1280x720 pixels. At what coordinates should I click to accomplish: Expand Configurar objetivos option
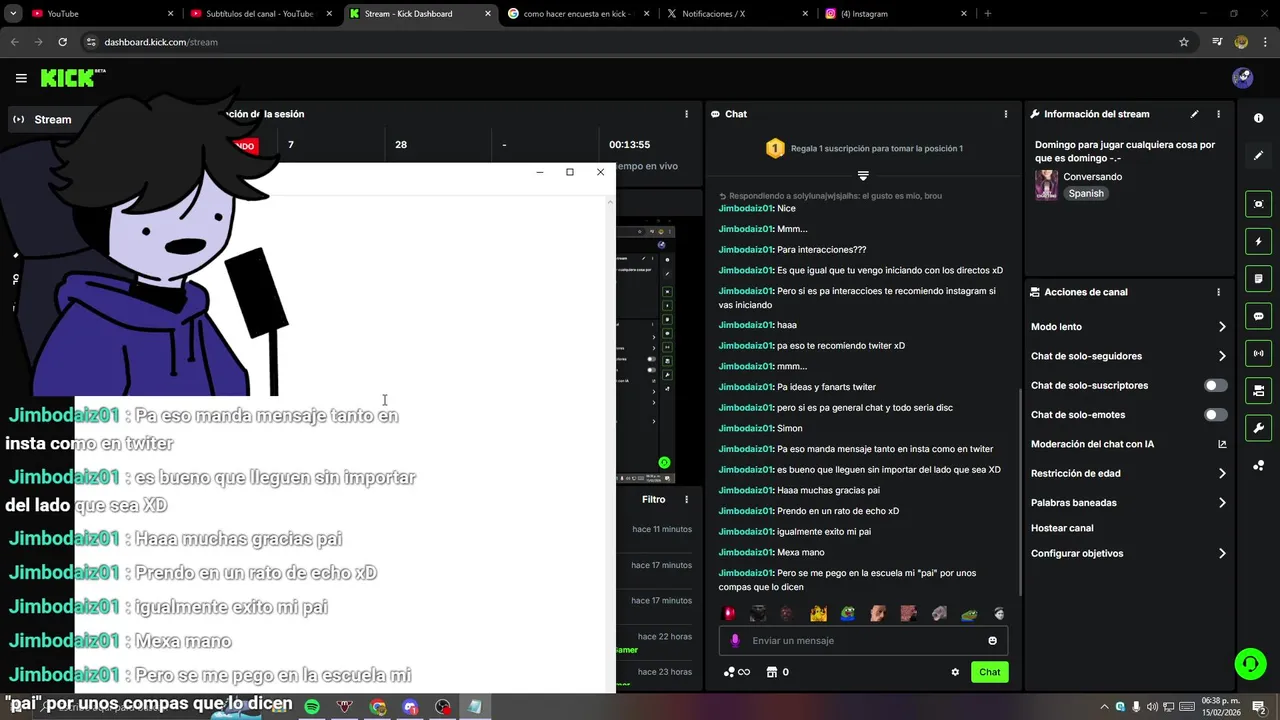tap(1128, 554)
